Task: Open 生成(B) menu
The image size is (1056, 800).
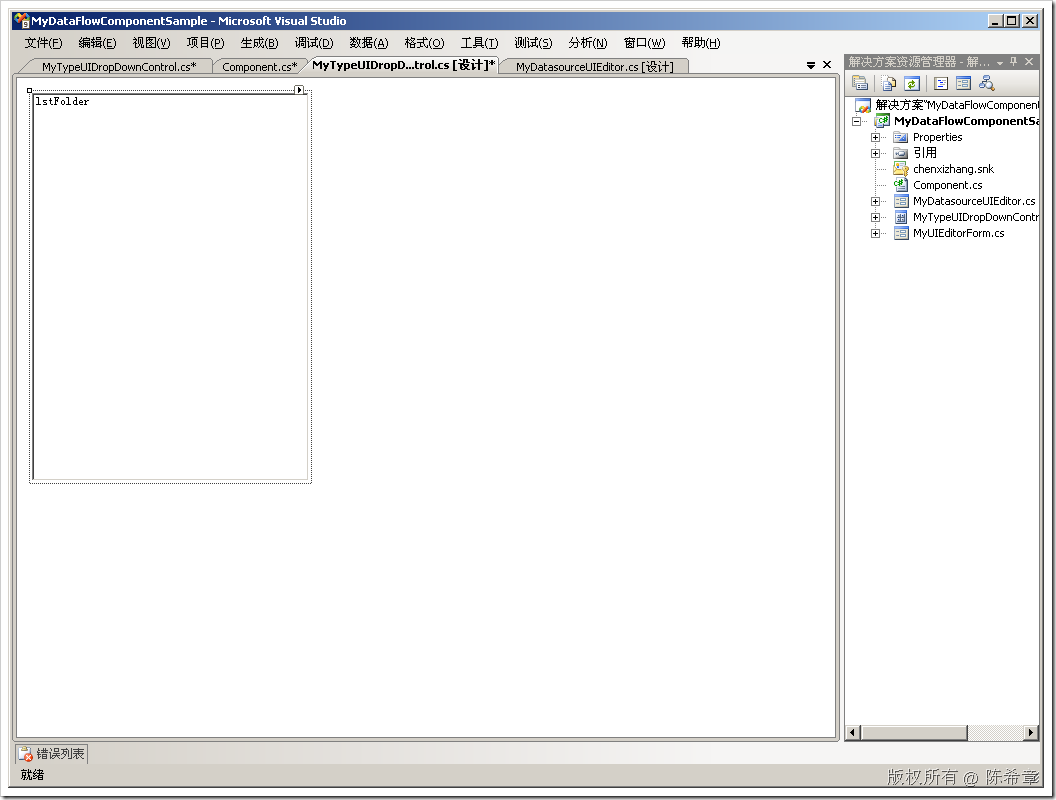Action: [x=259, y=43]
